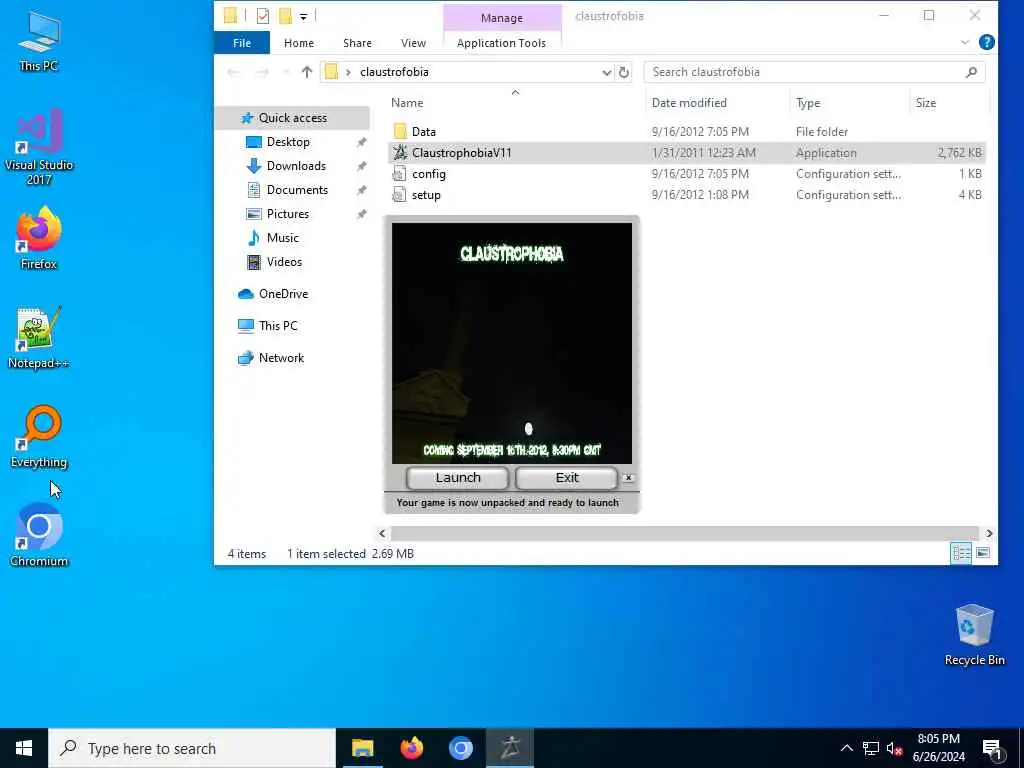
Task: Select Music in navigation pane
Action: click(282, 238)
